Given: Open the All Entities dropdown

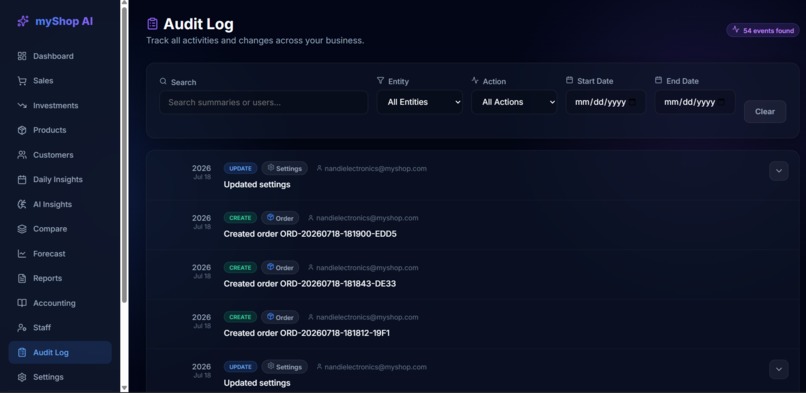Looking at the screenshot, I should [420, 102].
